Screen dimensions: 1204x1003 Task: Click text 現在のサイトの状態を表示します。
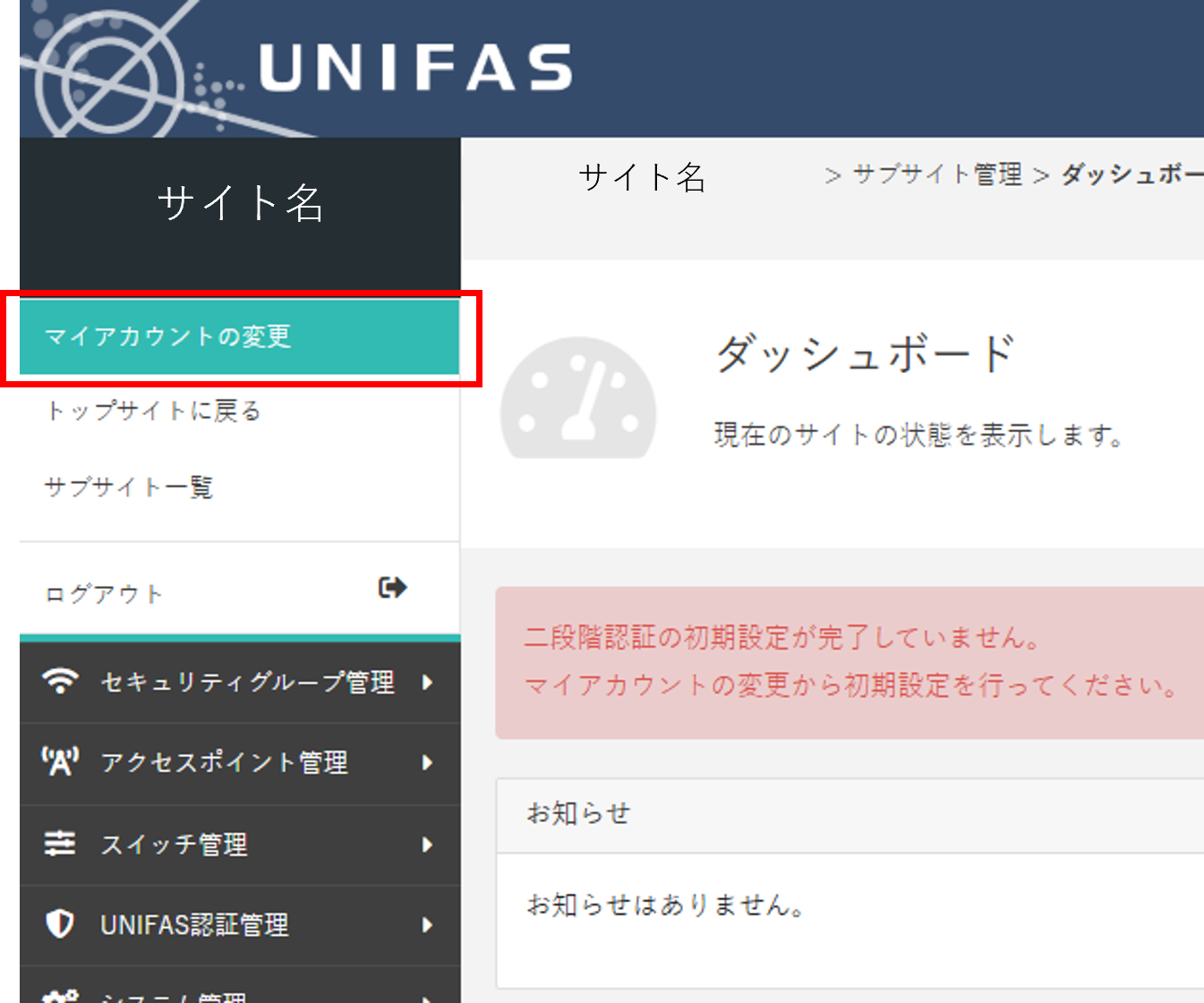point(918,436)
